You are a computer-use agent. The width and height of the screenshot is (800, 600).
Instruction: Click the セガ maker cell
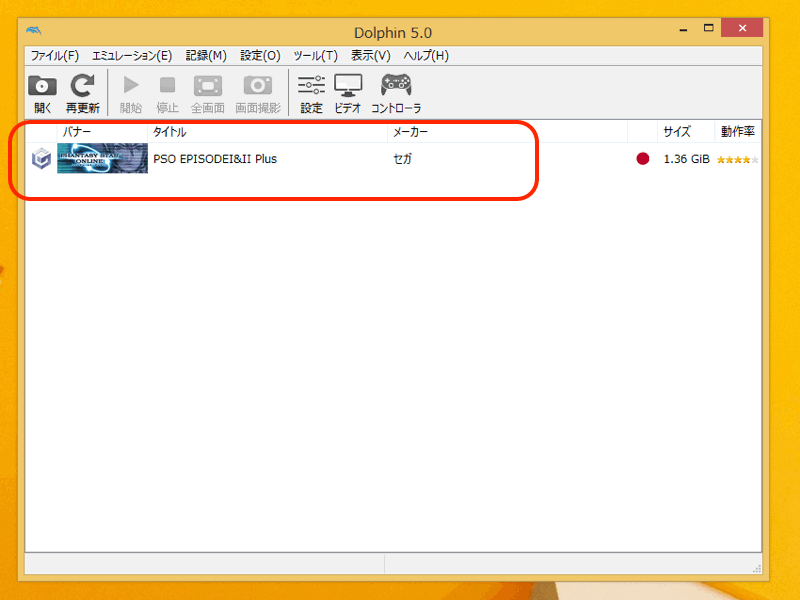pos(402,159)
